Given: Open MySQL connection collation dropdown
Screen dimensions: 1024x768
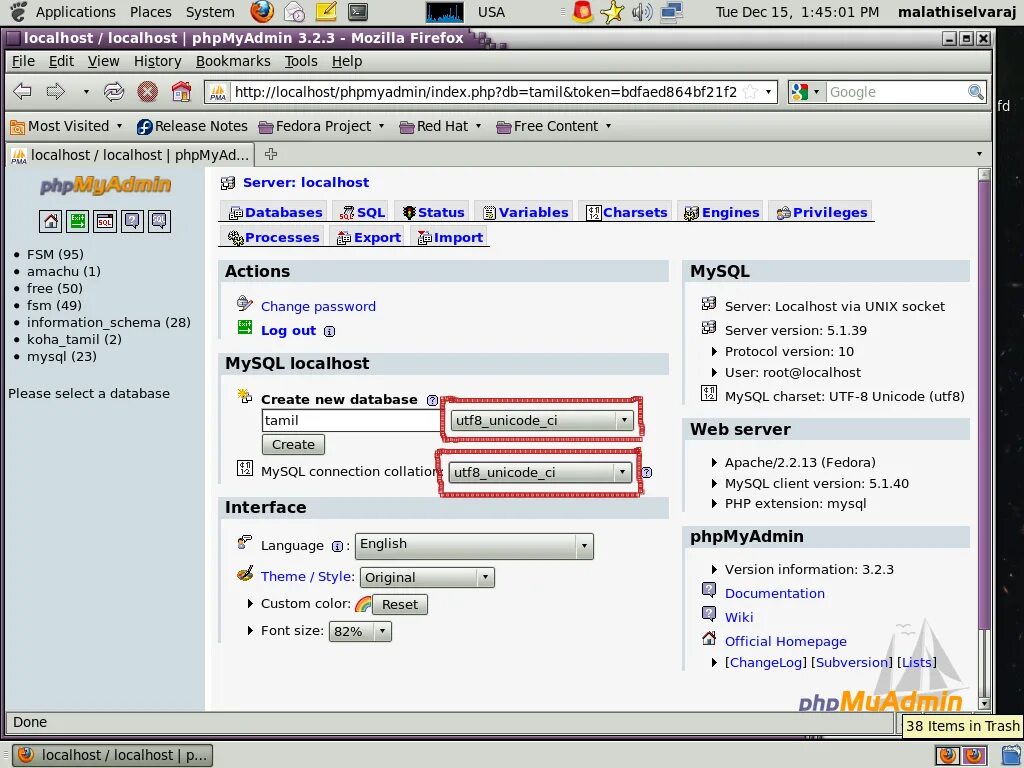Looking at the screenshot, I should tap(539, 472).
